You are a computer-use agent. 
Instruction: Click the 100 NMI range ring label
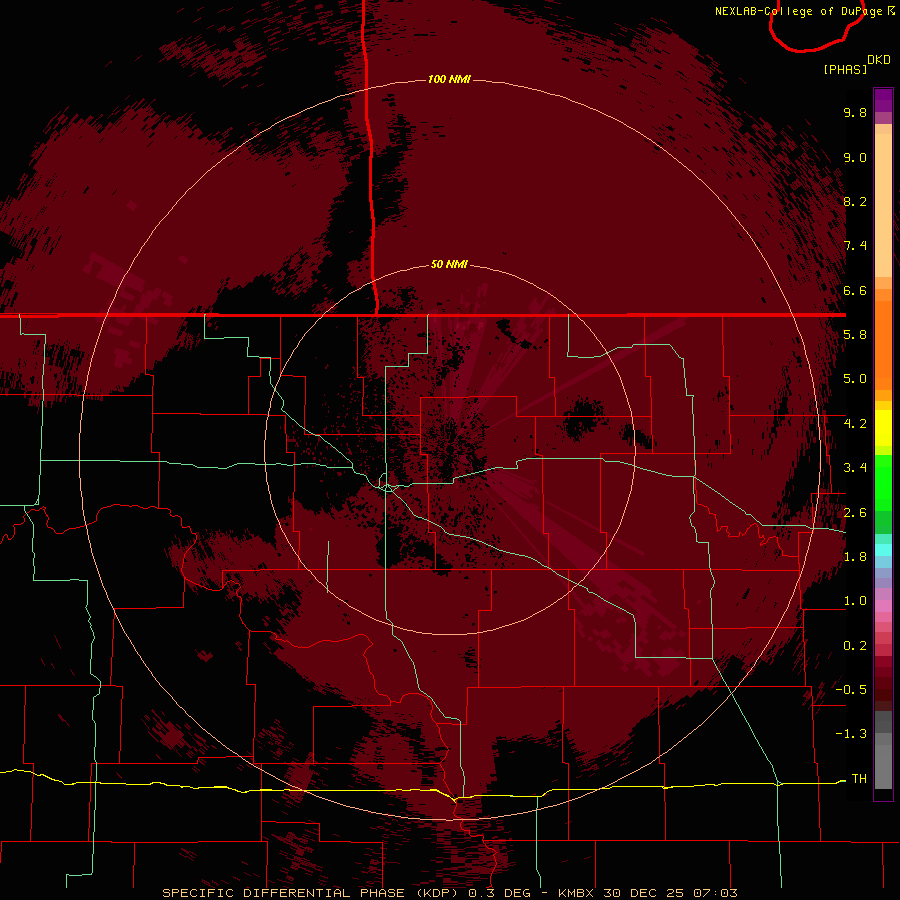coord(449,79)
